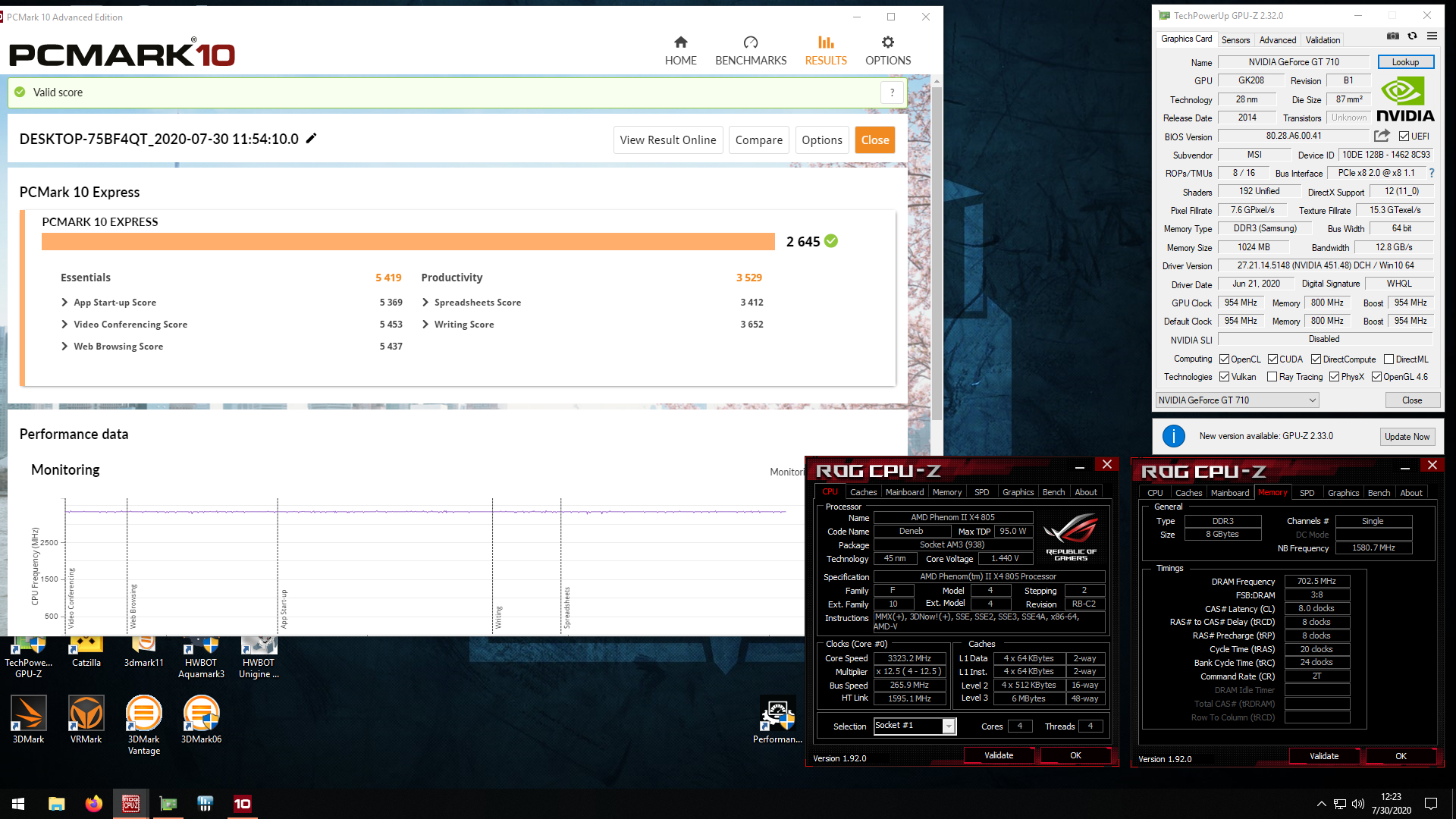Toggle OpenGL 4.6 checkbox

[x=1376, y=377]
